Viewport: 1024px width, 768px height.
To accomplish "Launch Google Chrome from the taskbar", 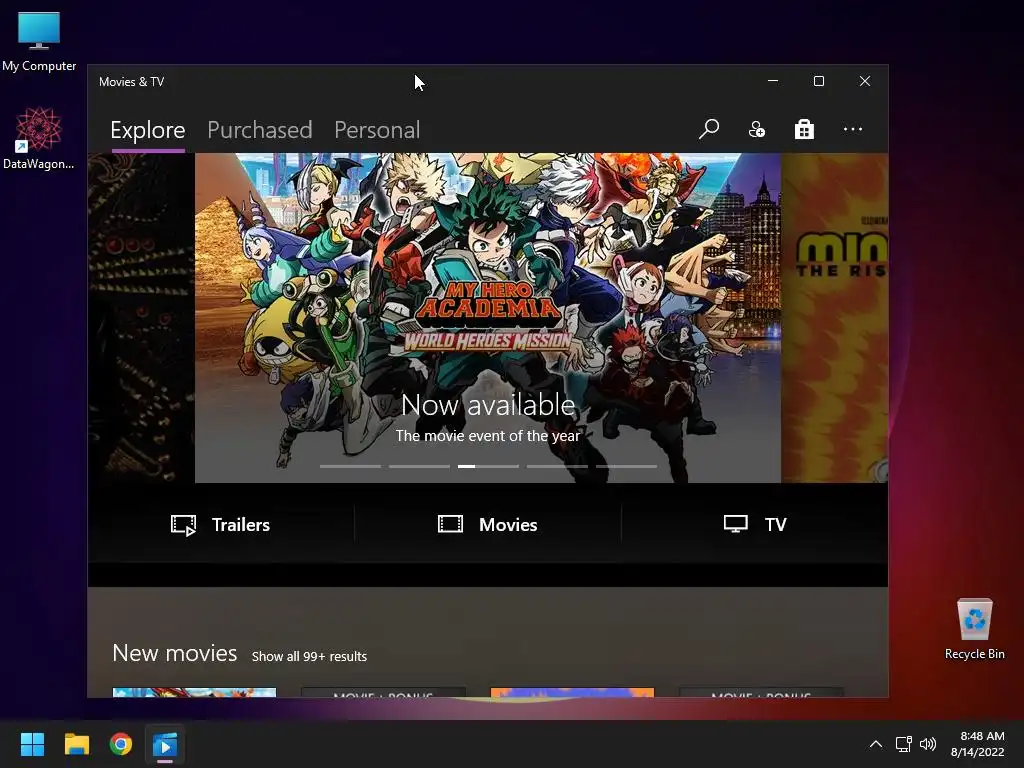I will coord(121,744).
